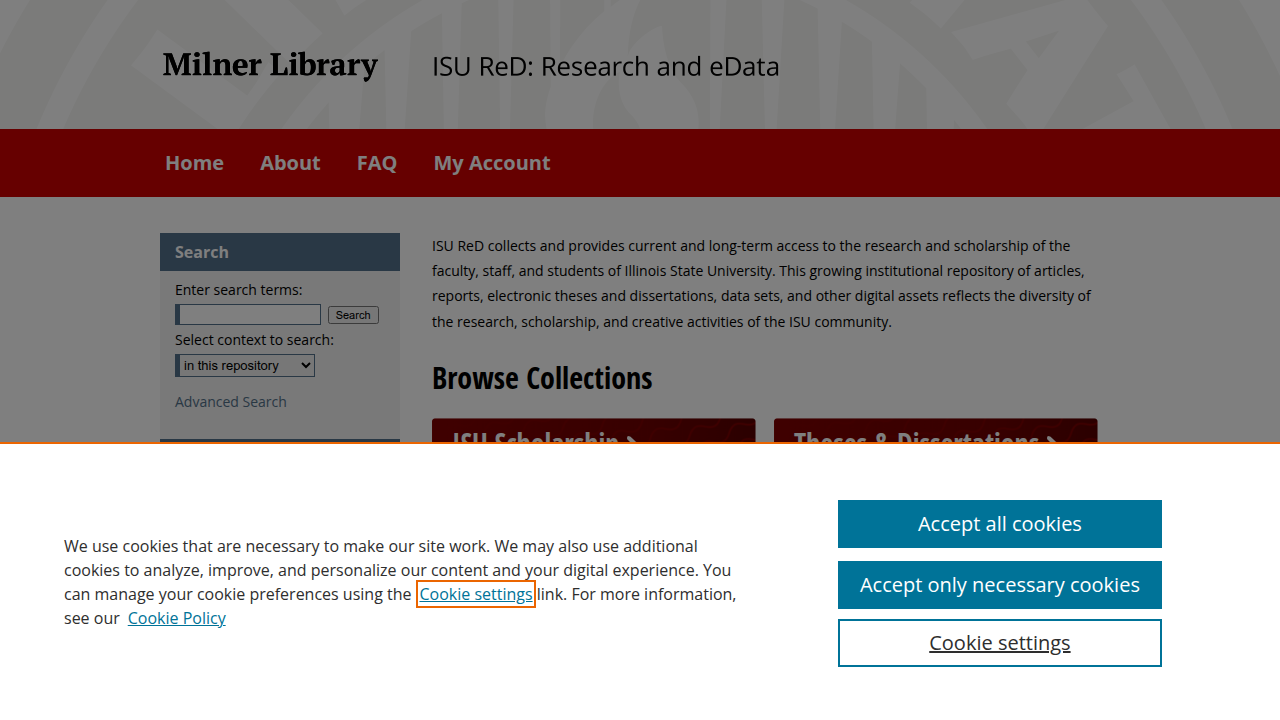The image size is (1280, 720).
Task: Open the 'in this repository' context dropdown
Action: 245,366
